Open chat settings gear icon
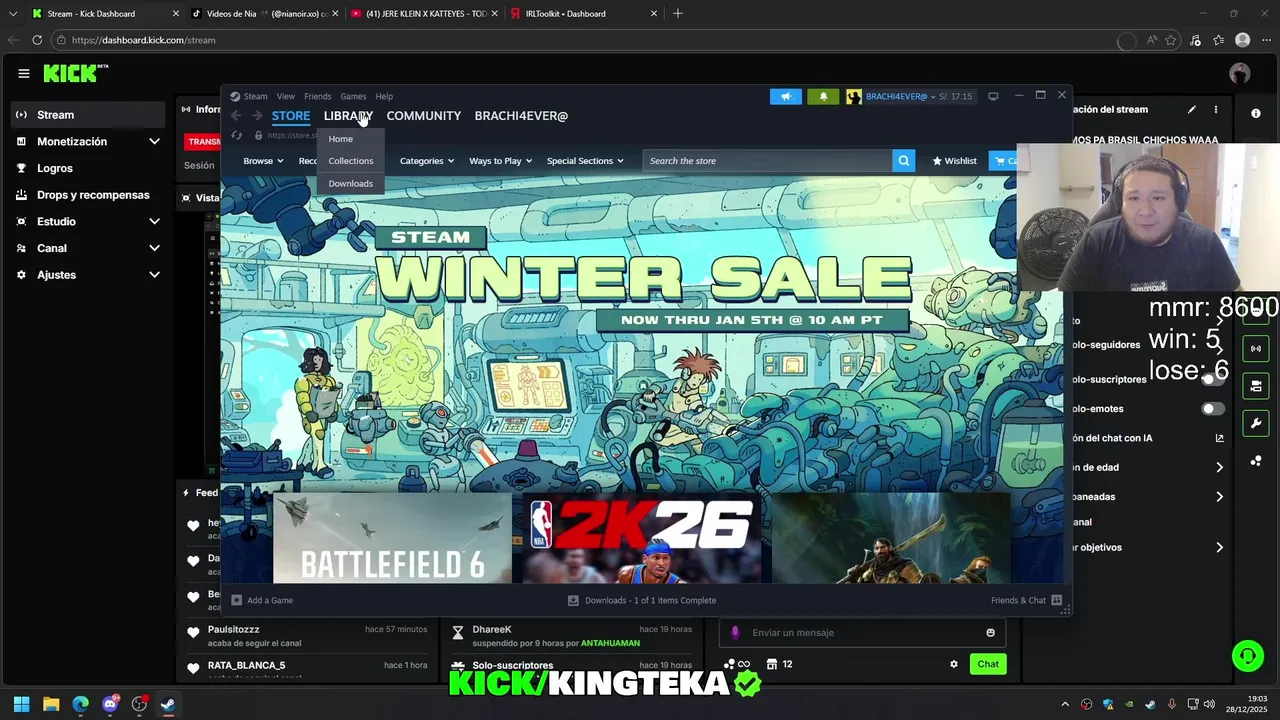1280x720 pixels. 954,664
